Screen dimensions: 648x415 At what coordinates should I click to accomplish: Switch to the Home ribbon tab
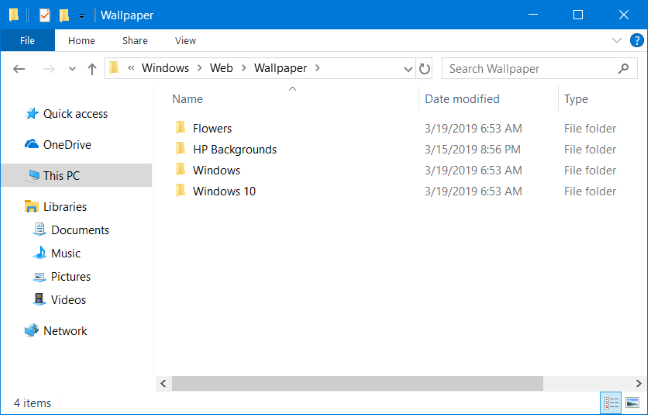pos(81,41)
